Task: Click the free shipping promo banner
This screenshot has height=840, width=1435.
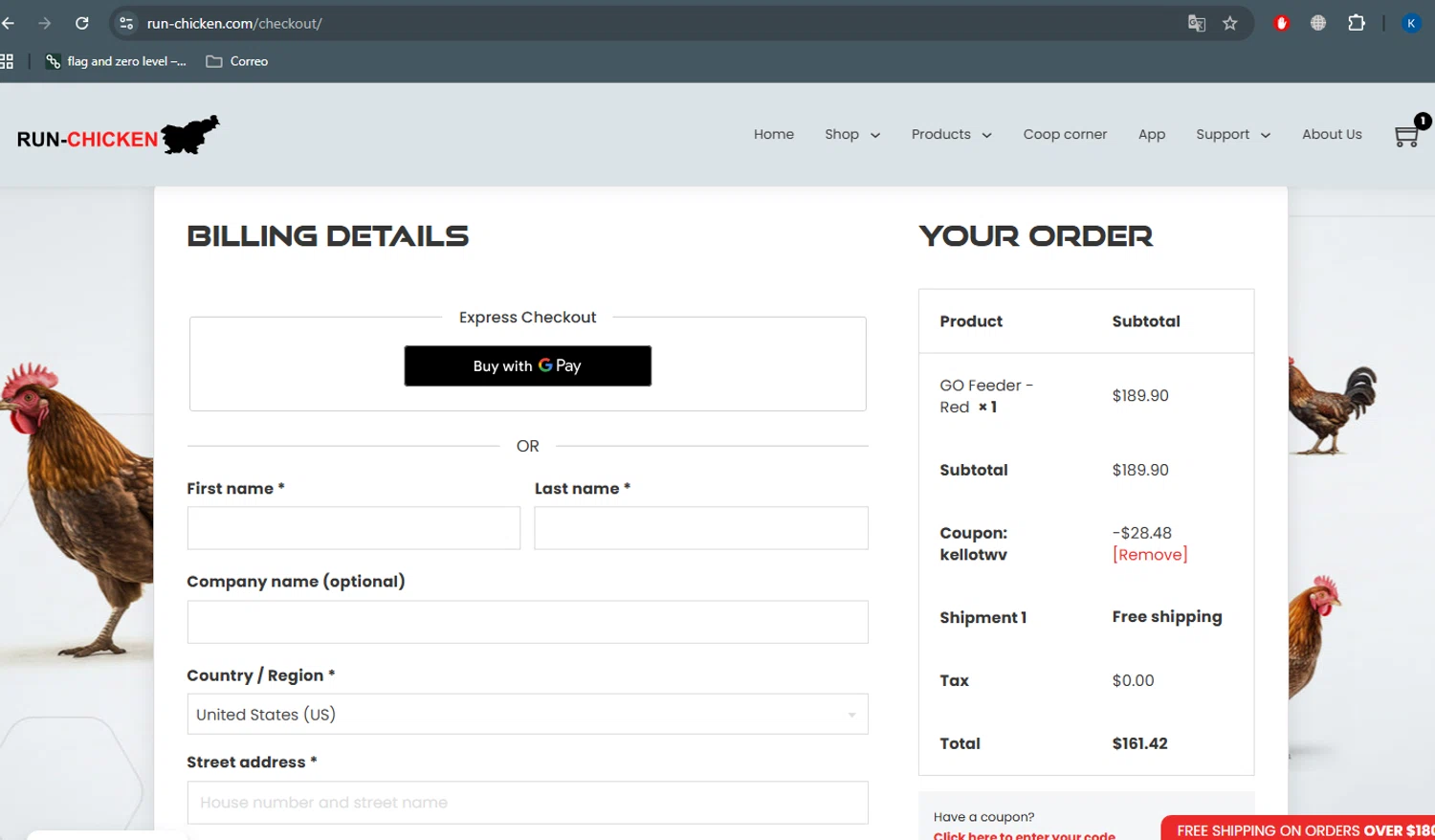Action: (x=1298, y=829)
